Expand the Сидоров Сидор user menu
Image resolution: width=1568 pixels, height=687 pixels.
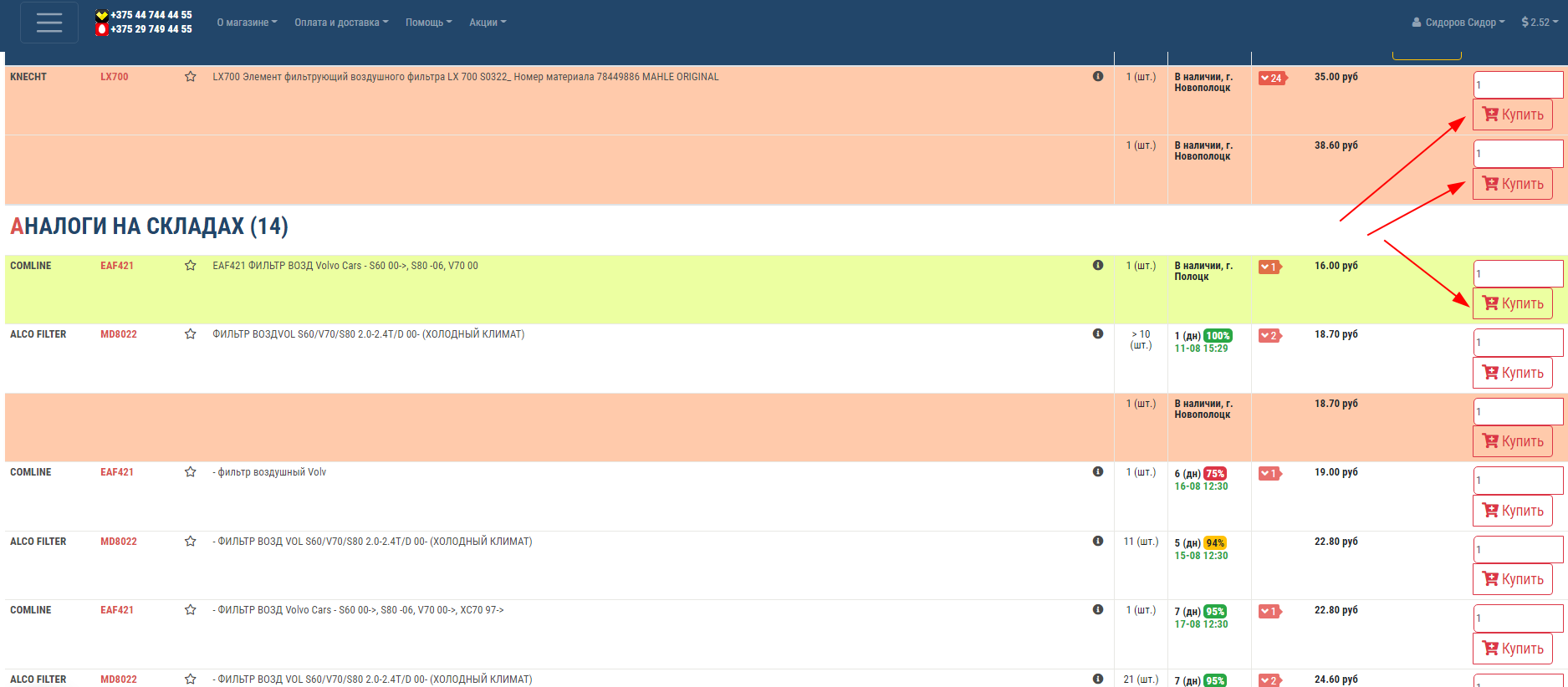pos(1458,23)
